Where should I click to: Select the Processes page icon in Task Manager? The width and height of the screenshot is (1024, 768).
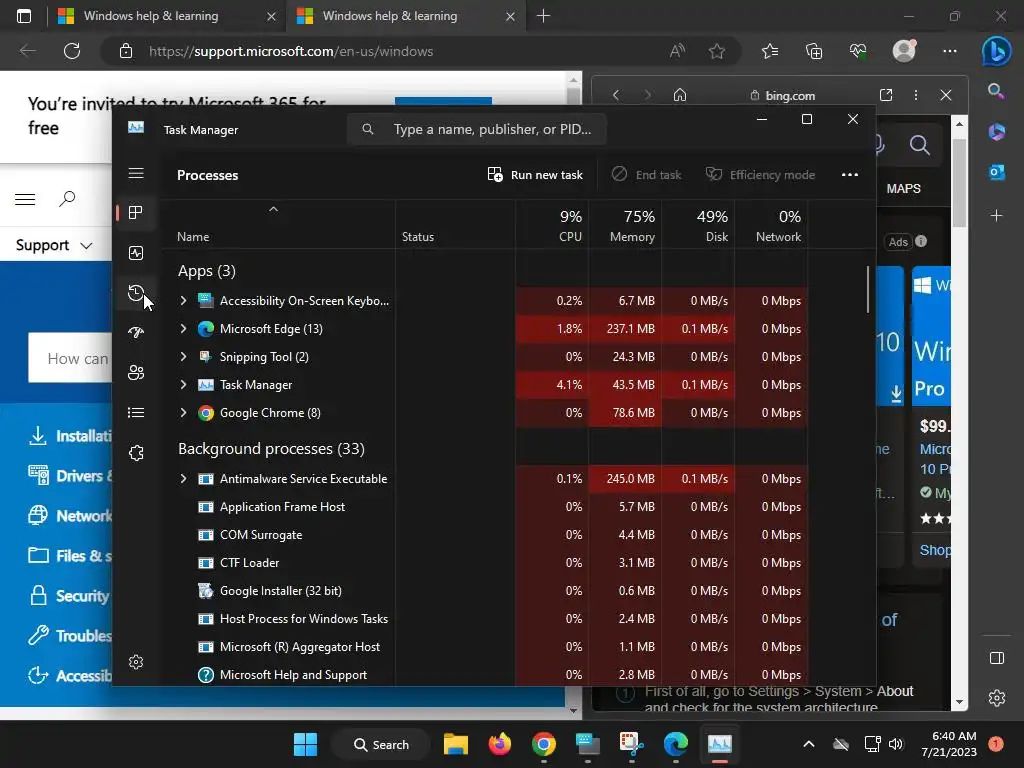click(x=136, y=212)
